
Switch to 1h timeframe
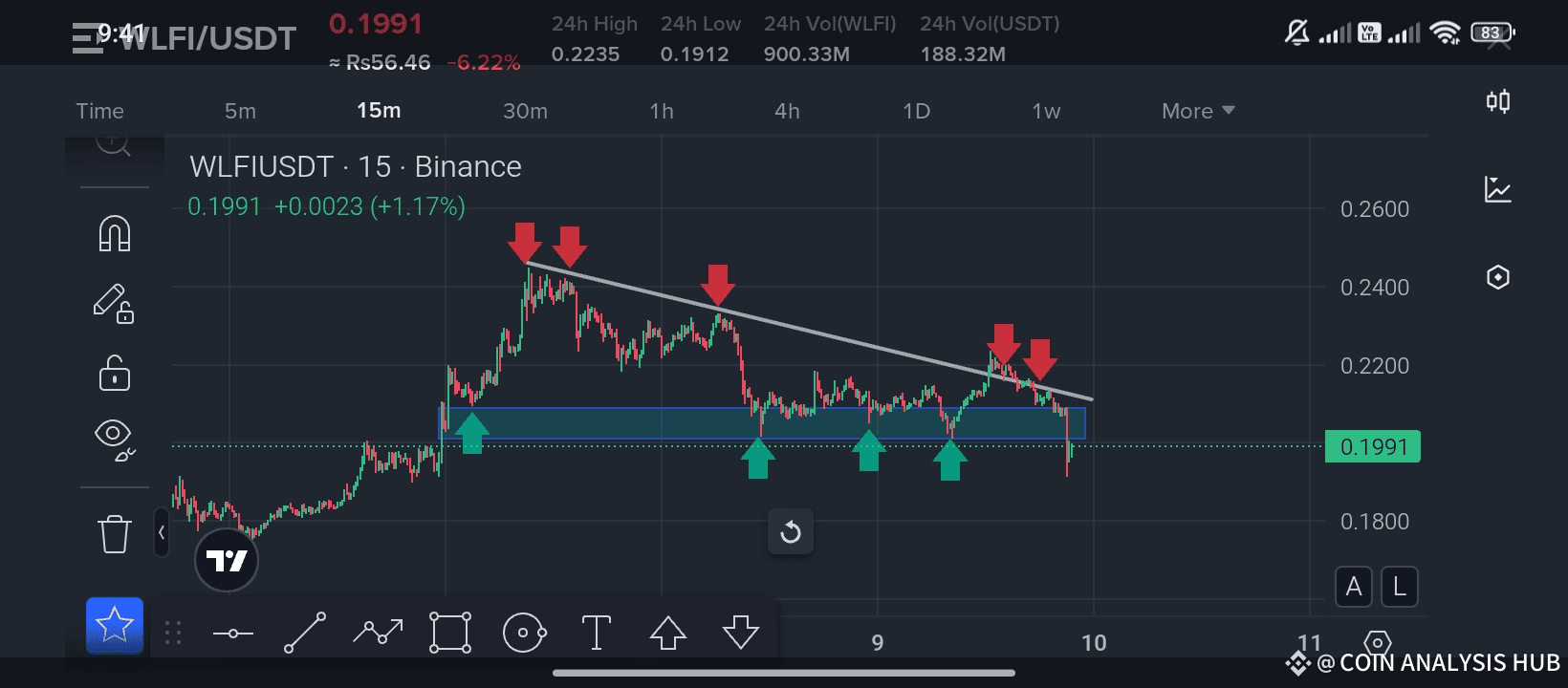click(662, 111)
